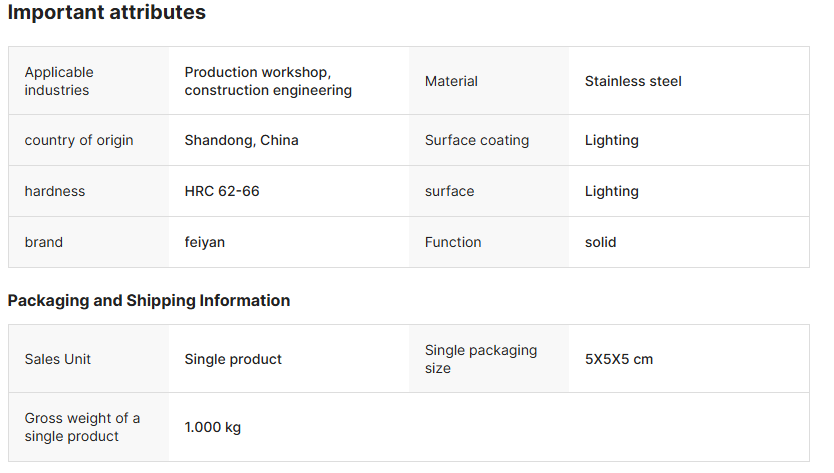Select the 1.000 kg weight value
834x473 pixels.
213,427
